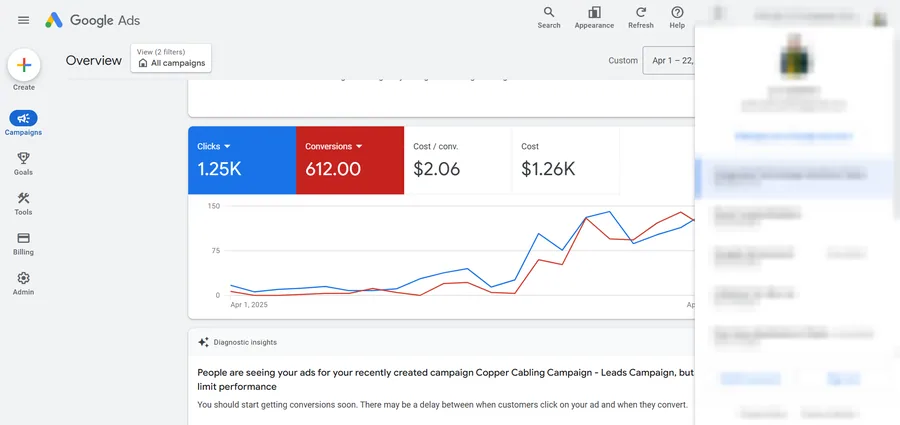Image resolution: width=900 pixels, height=425 pixels.
Task: Open the Clicks metric dropdown
Action: click(214, 146)
